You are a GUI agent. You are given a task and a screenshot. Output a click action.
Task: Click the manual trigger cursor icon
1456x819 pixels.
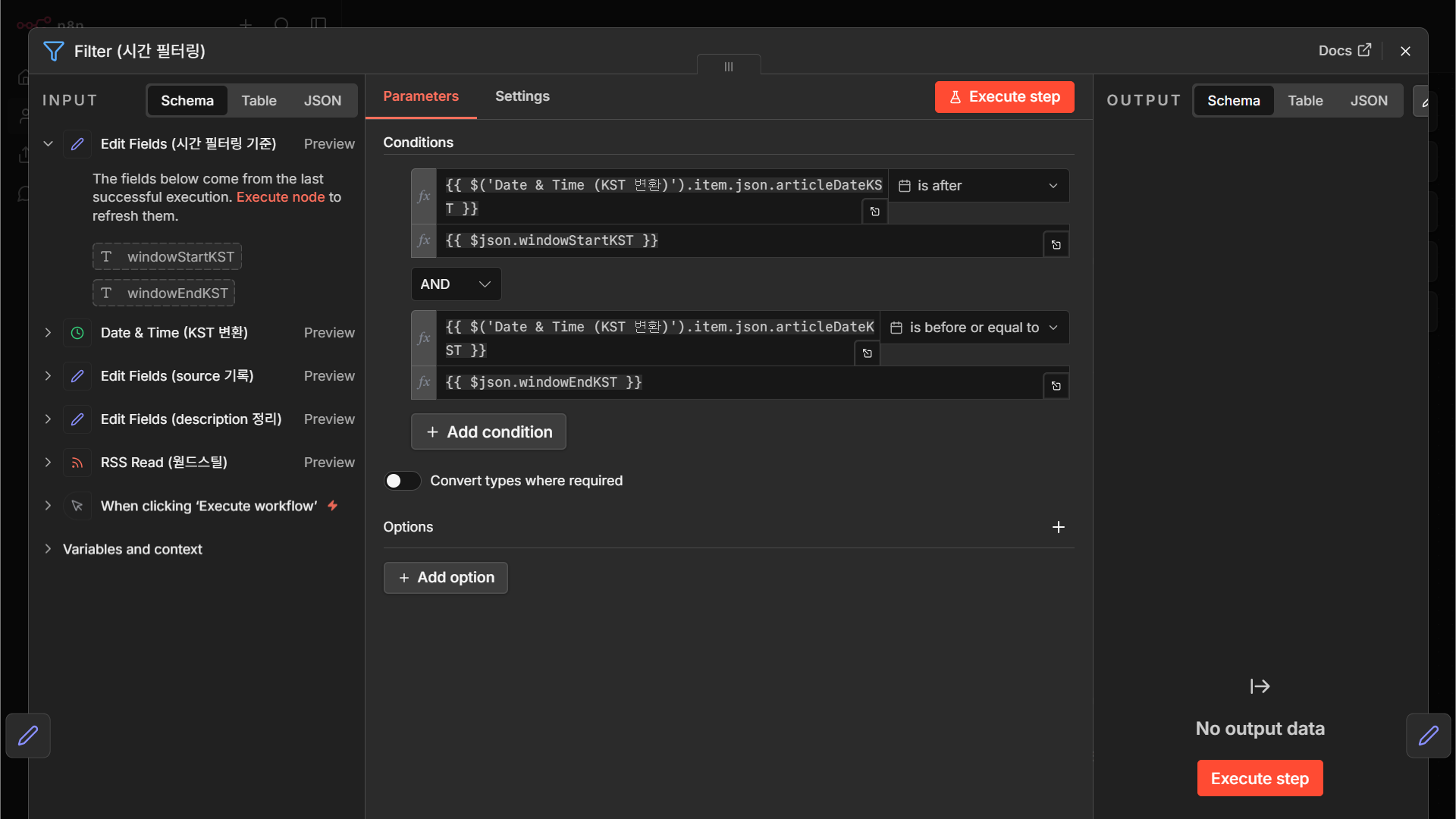click(77, 506)
